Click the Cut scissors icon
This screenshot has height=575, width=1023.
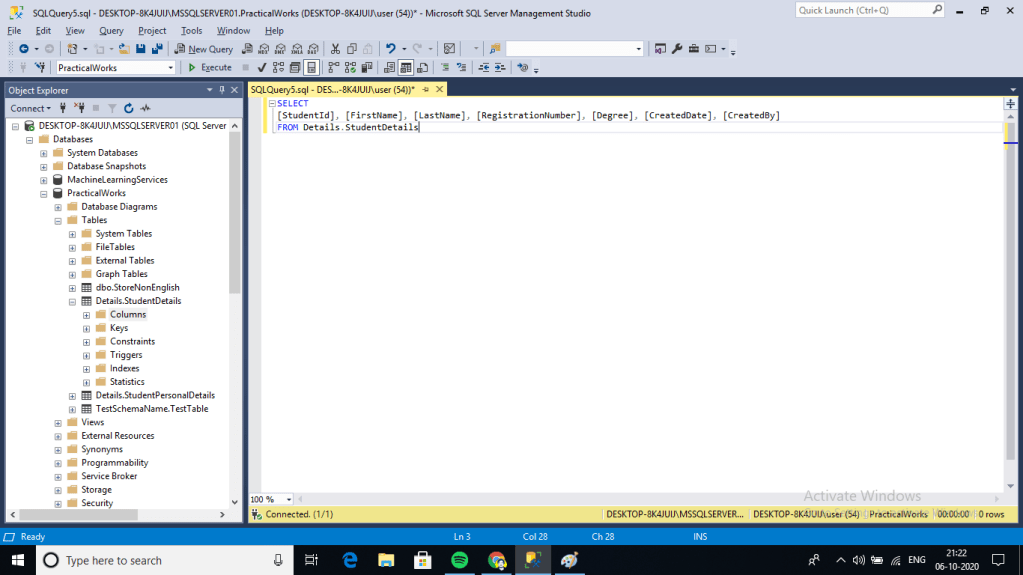pos(336,49)
